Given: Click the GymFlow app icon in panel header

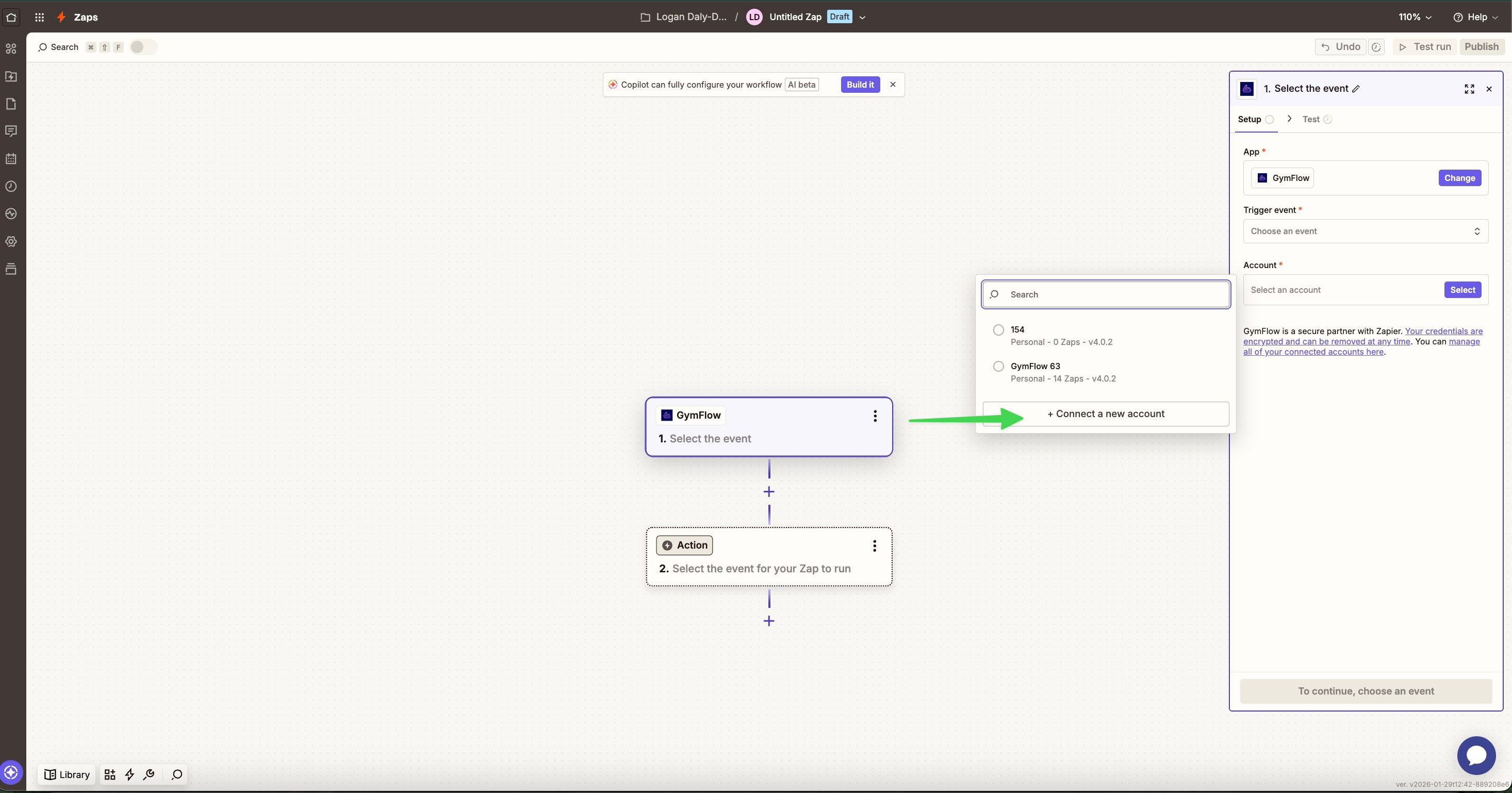Looking at the screenshot, I should (x=1247, y=89).
